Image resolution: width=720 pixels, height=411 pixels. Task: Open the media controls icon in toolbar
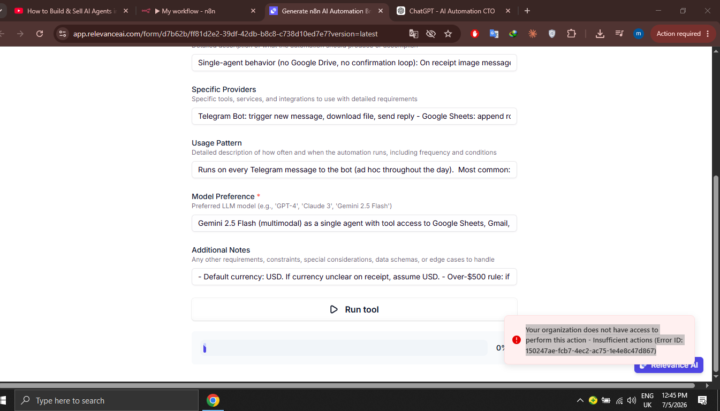click(x=619, y=34)
